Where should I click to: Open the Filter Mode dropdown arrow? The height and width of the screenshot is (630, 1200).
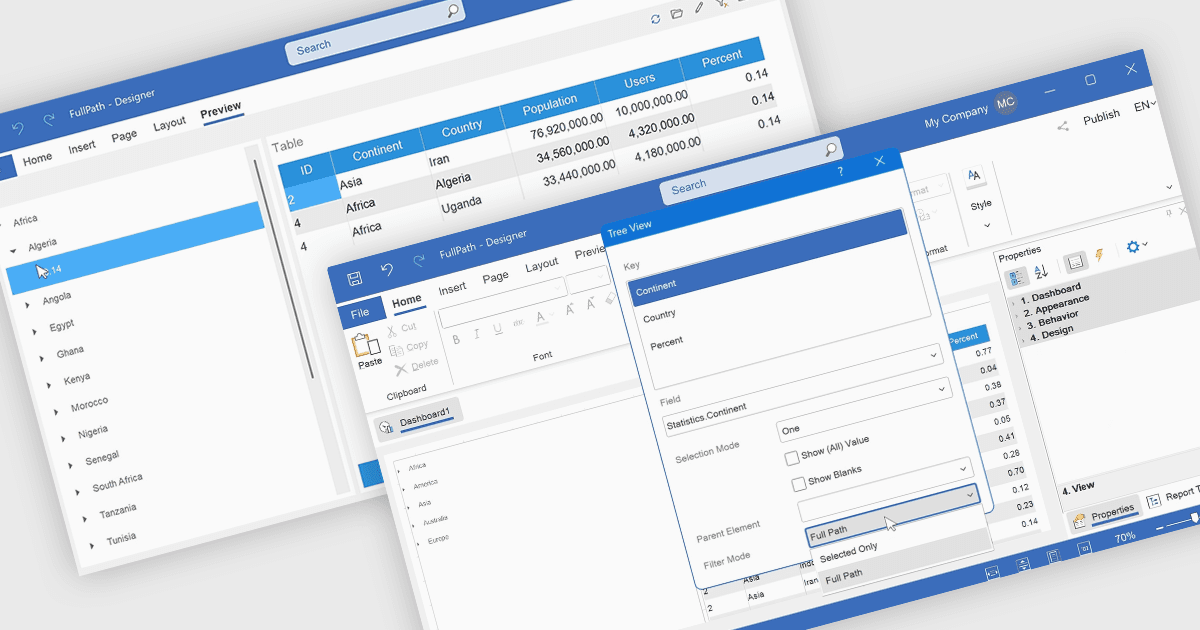pyautogui.click(x=969, y=495)
